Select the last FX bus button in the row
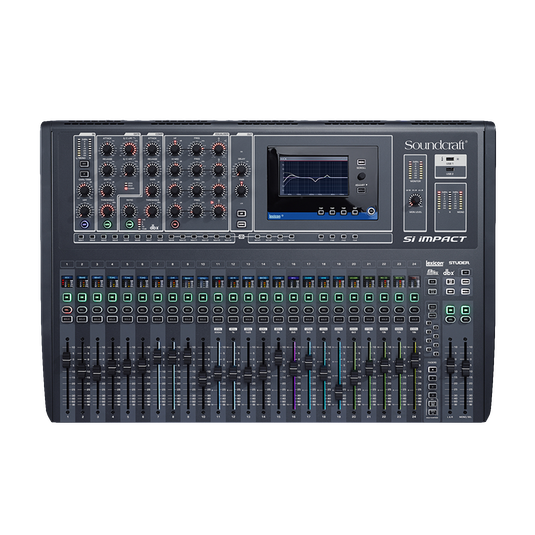 [x=355, y=236]
